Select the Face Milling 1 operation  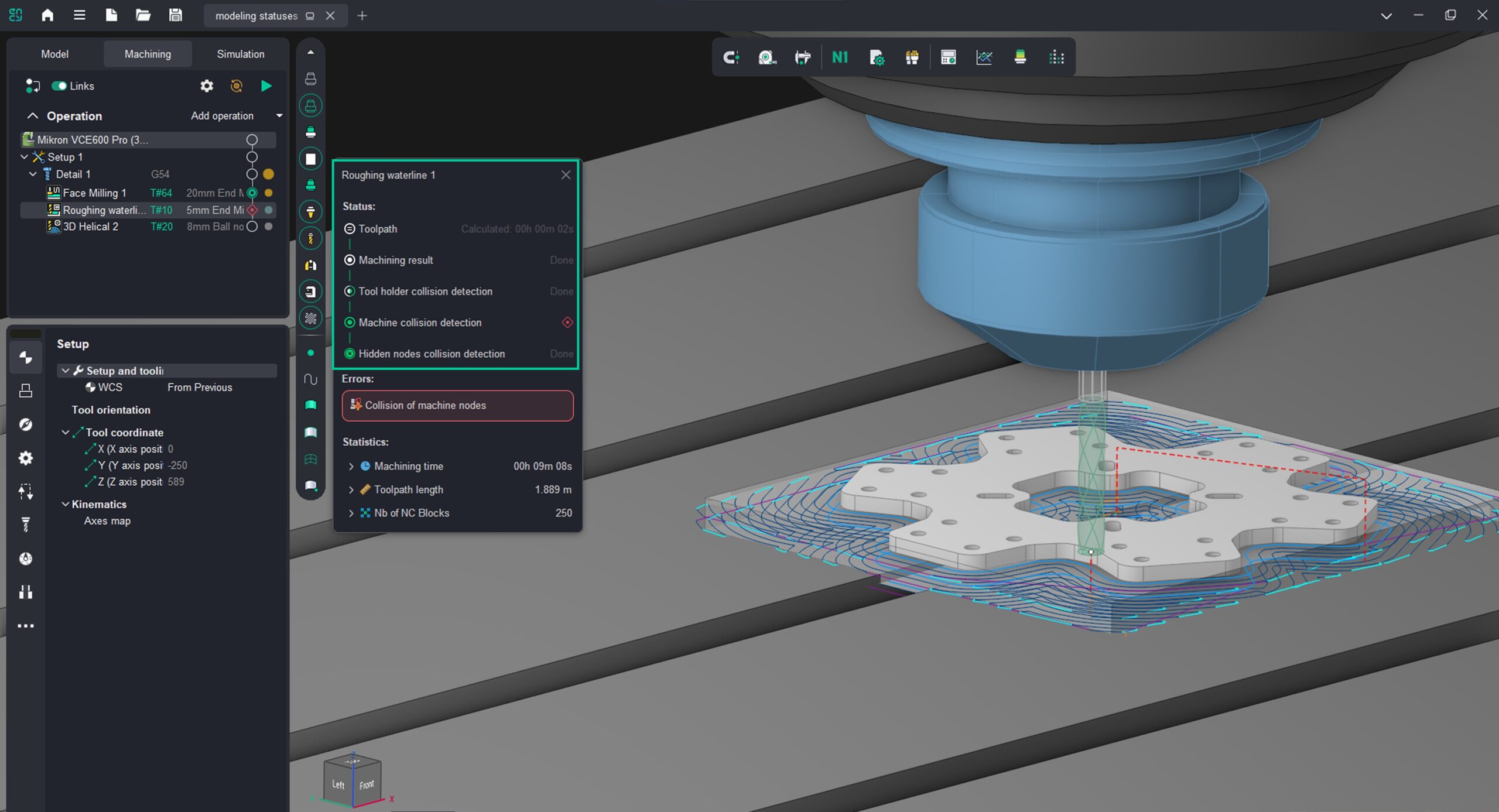pyautogui.click(x=94, y=193)
